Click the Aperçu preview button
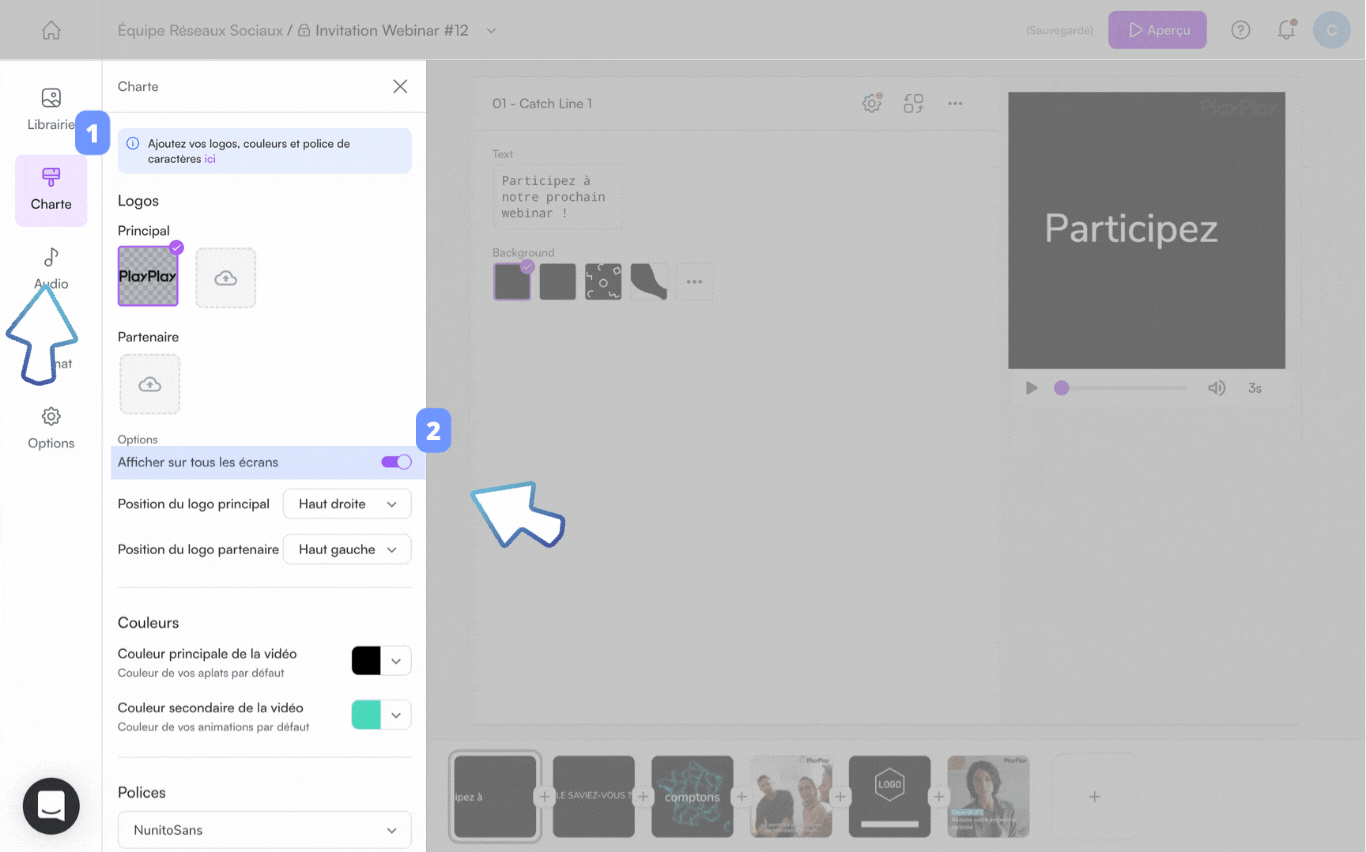 [1157, 30]
